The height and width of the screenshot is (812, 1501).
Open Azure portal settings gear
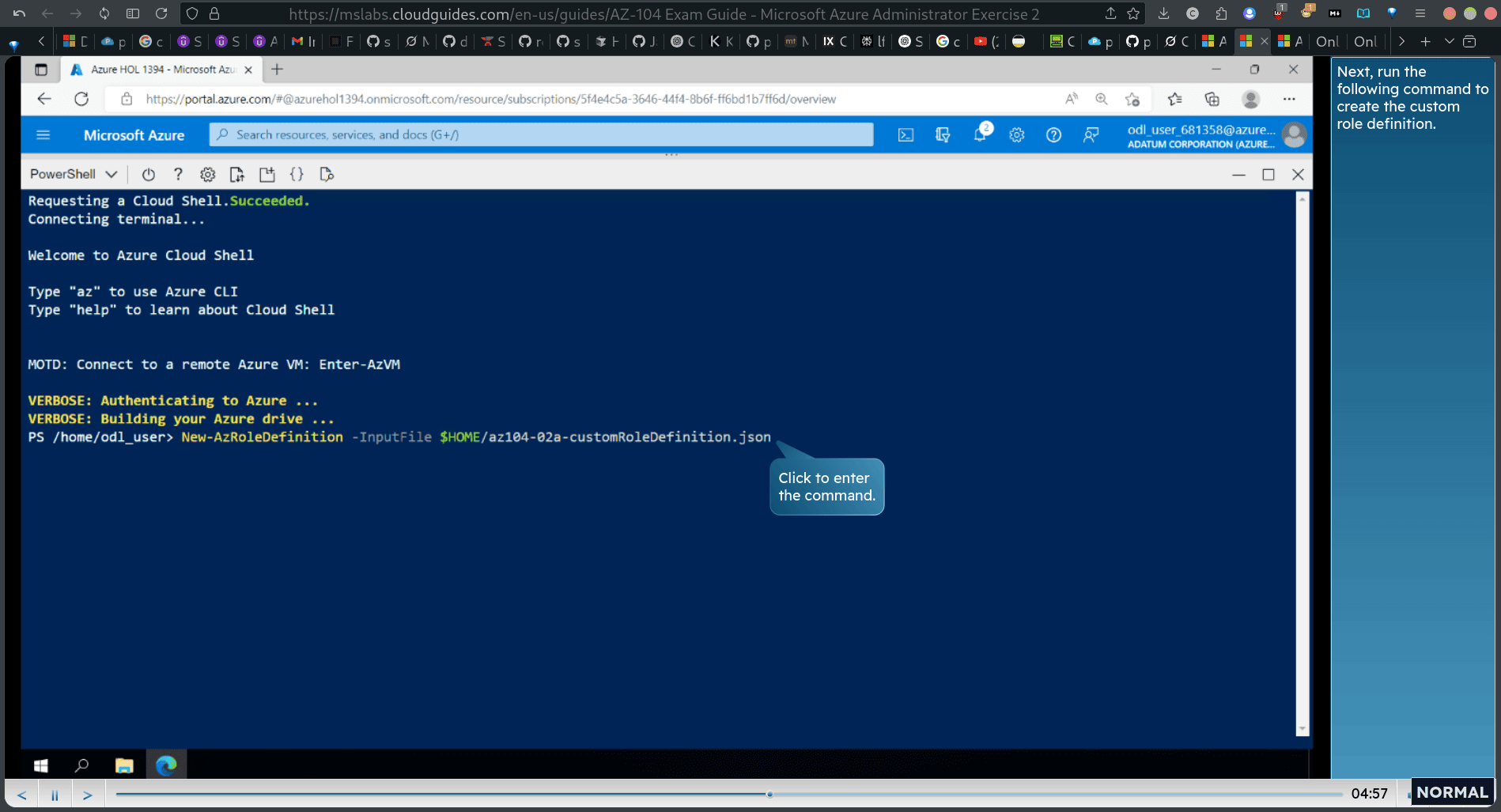coord(1017,135)
